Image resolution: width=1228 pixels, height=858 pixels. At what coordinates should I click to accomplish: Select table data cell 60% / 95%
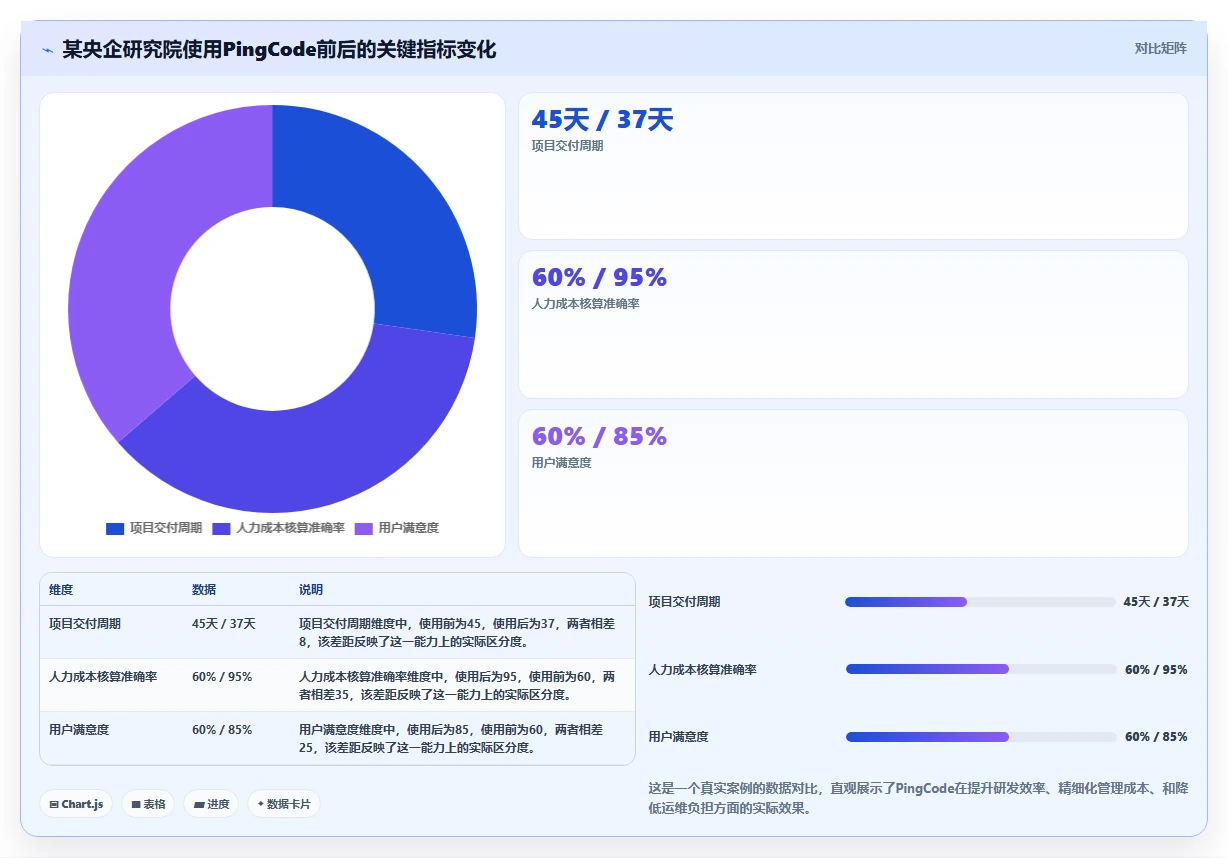(222, 676)
